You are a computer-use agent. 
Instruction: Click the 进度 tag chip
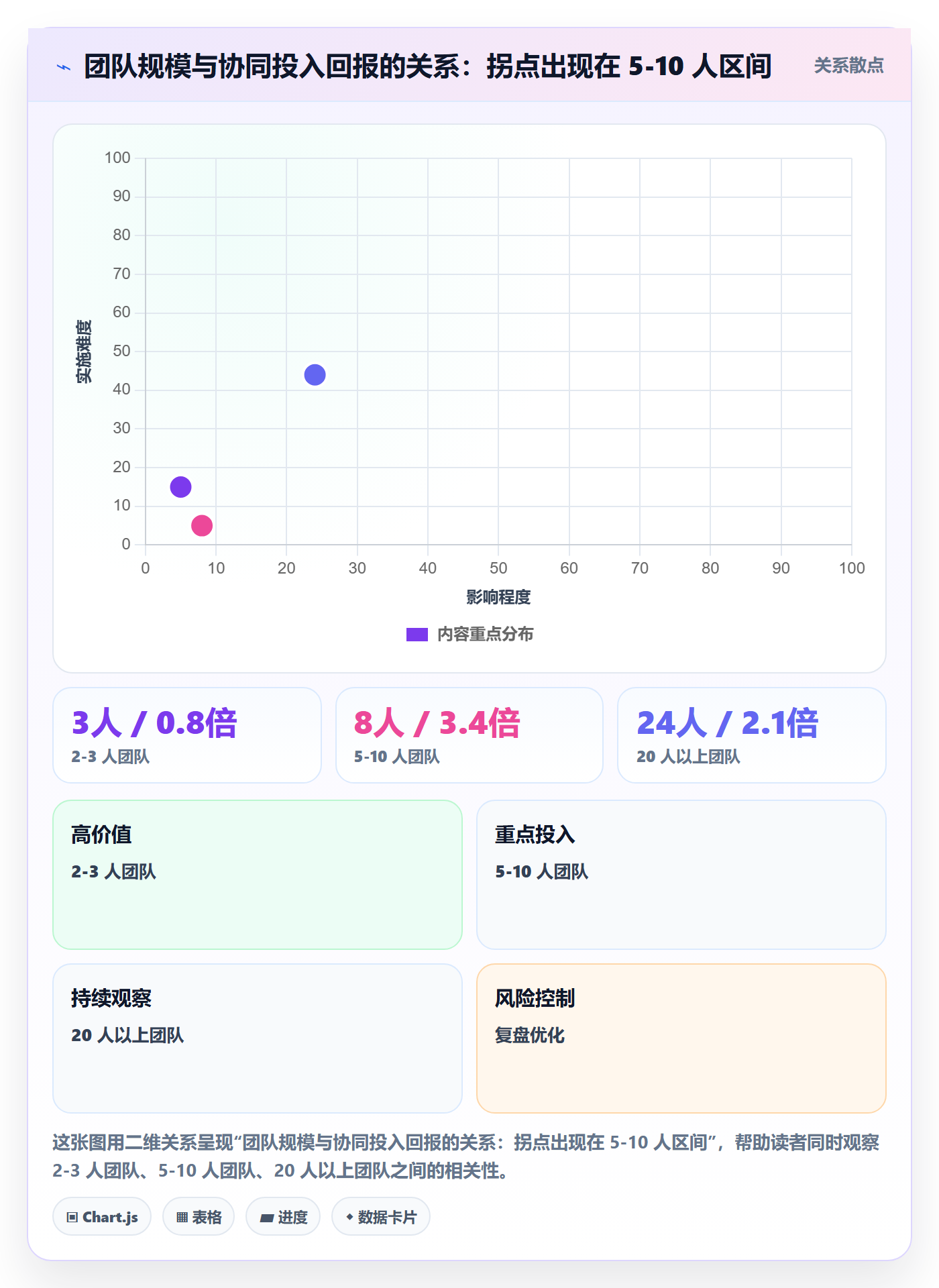[283, 1217]
